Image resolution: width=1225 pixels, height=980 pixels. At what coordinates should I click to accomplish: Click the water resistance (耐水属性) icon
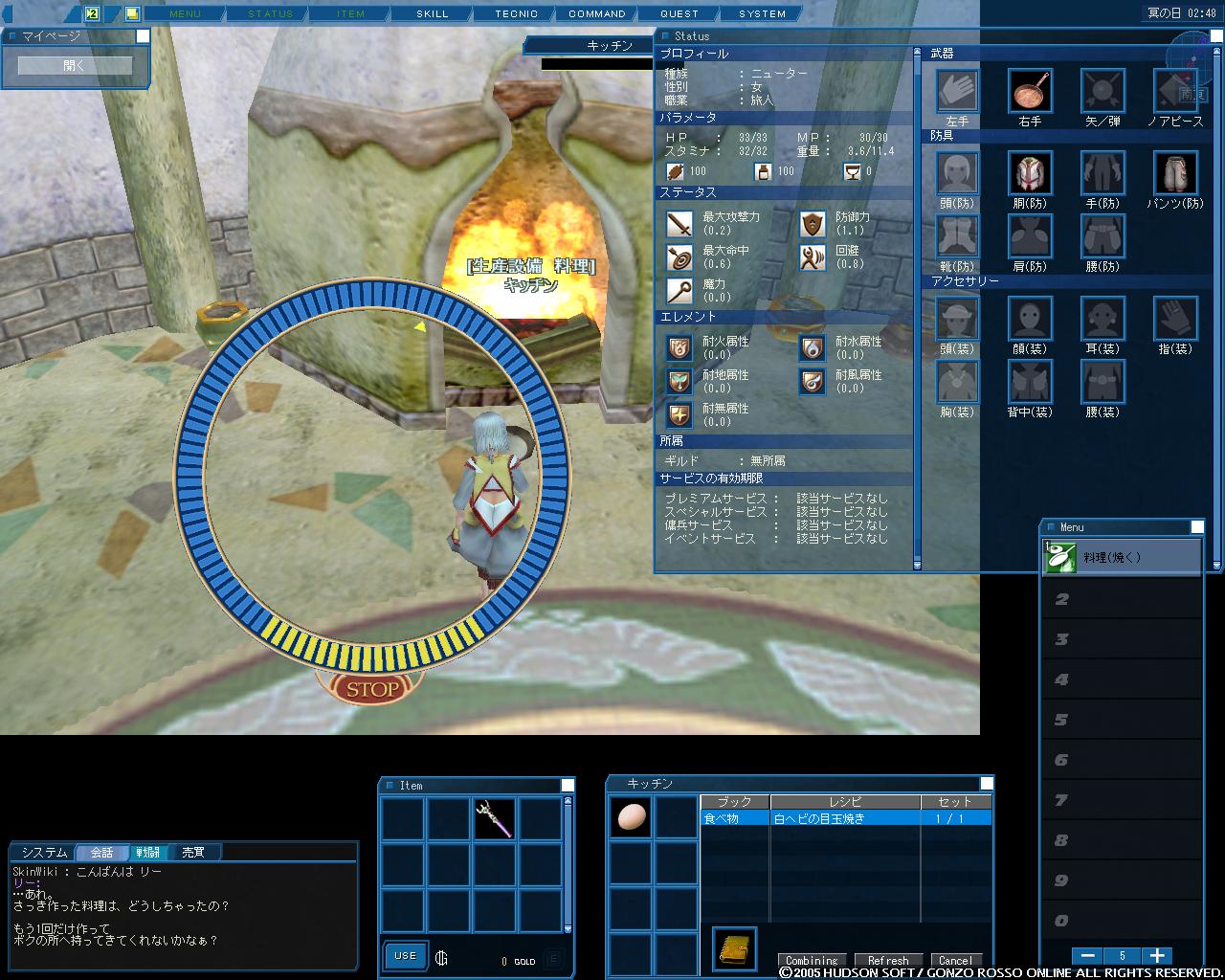813,348
